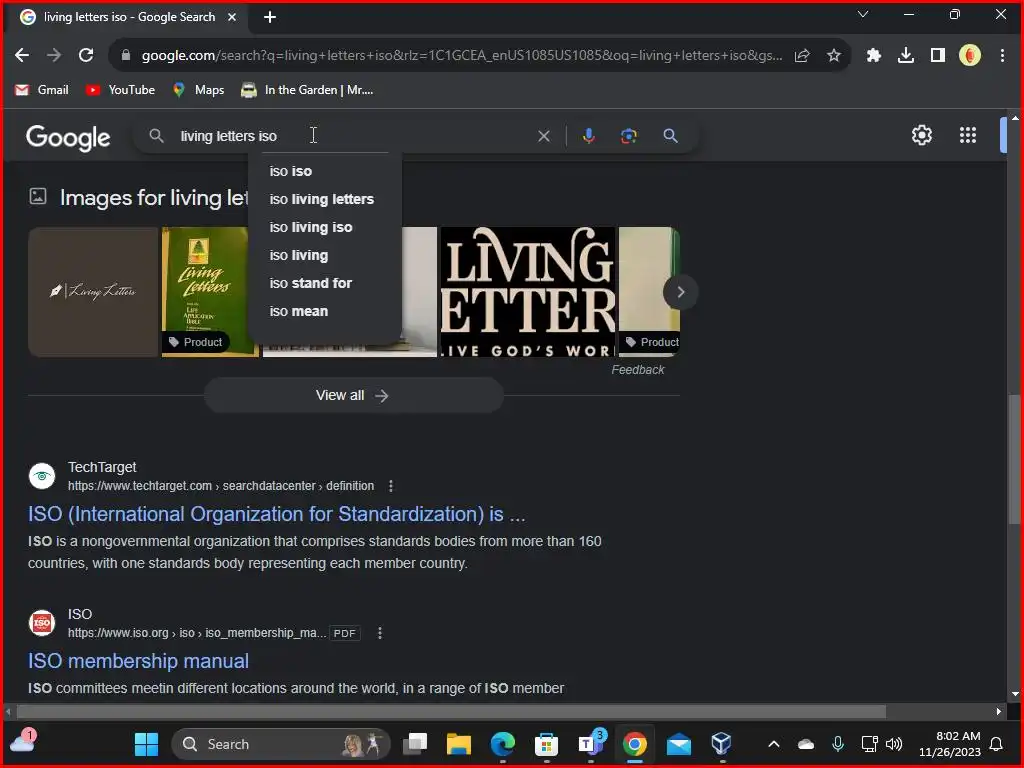The width and height of the screenshot is (1024, 768).
Task: Click the address bar URL
Action: tap(462, 56)
